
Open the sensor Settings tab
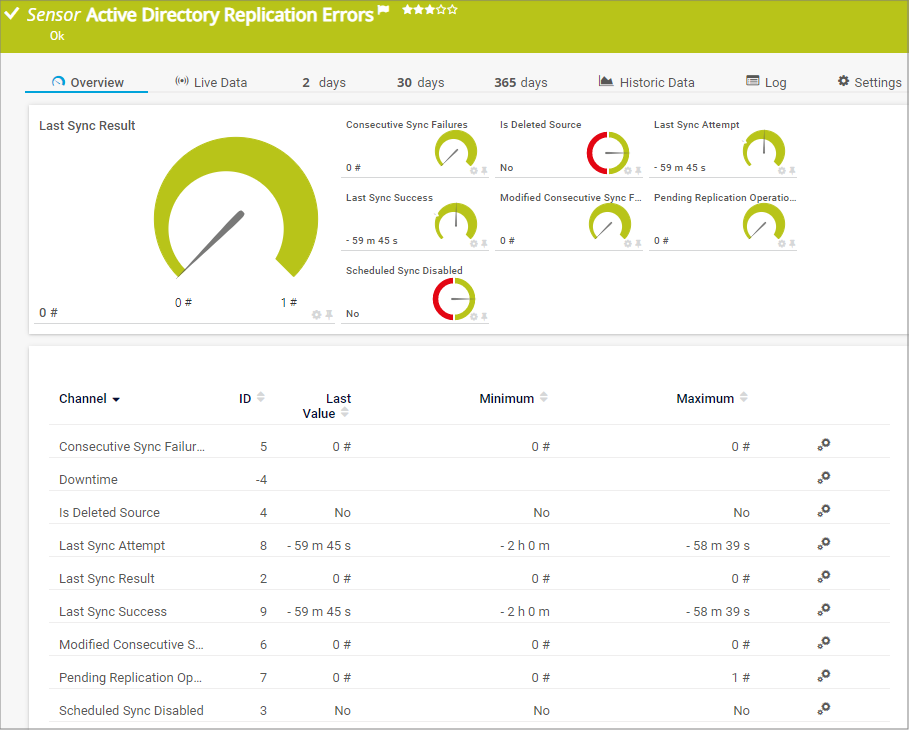(869, 82)
